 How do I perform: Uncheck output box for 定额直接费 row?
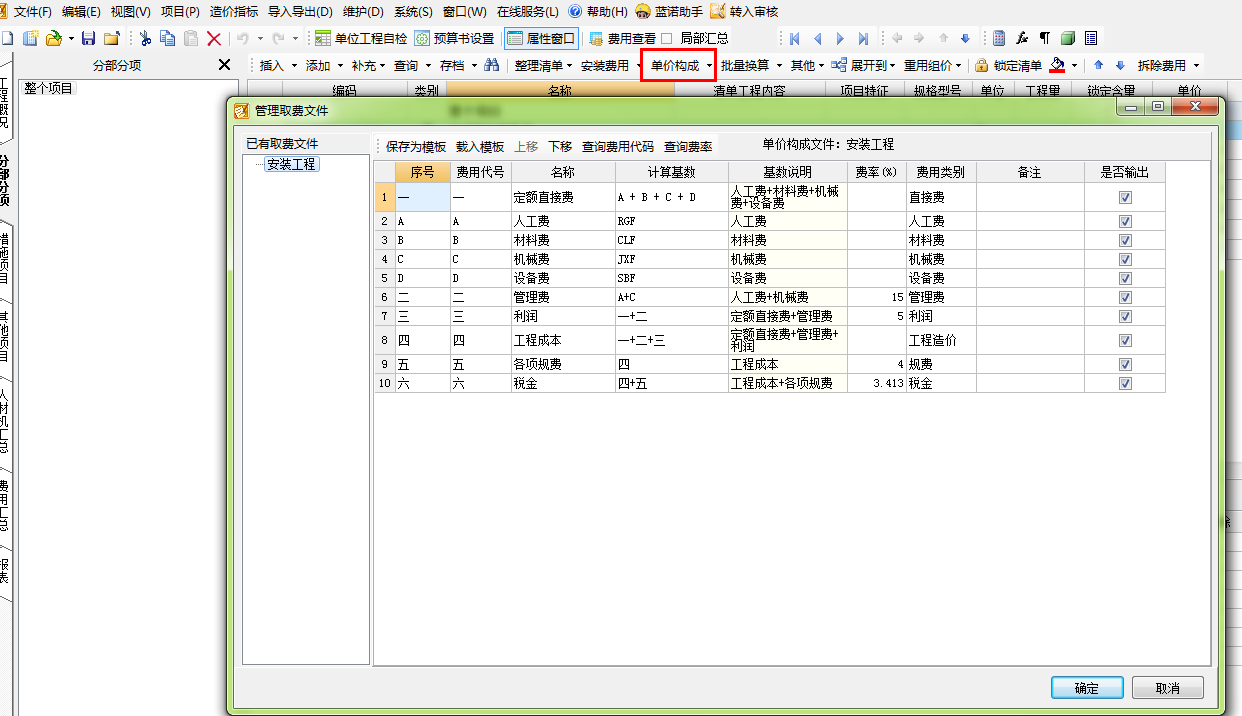pyautogui.click(x=1125, y=197)
